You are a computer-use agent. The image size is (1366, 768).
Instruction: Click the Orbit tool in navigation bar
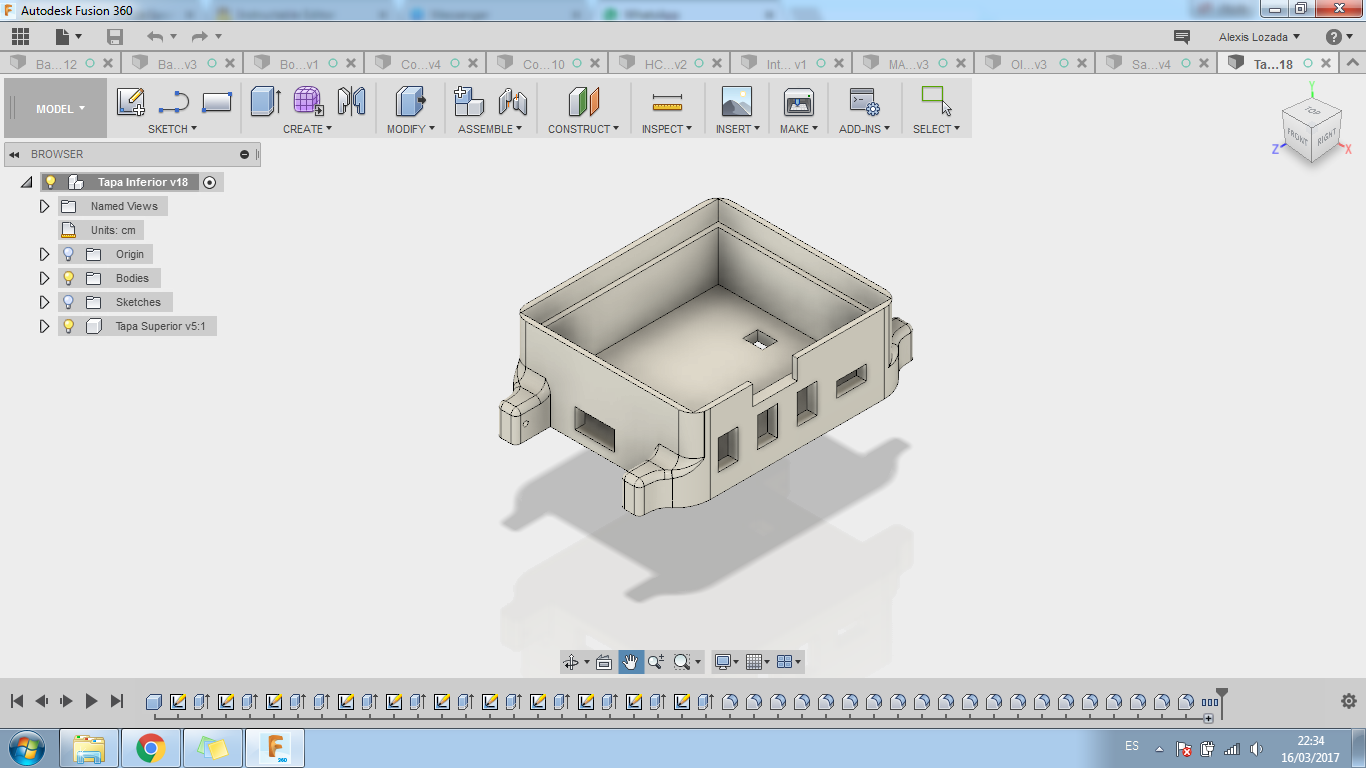[571, 662]
